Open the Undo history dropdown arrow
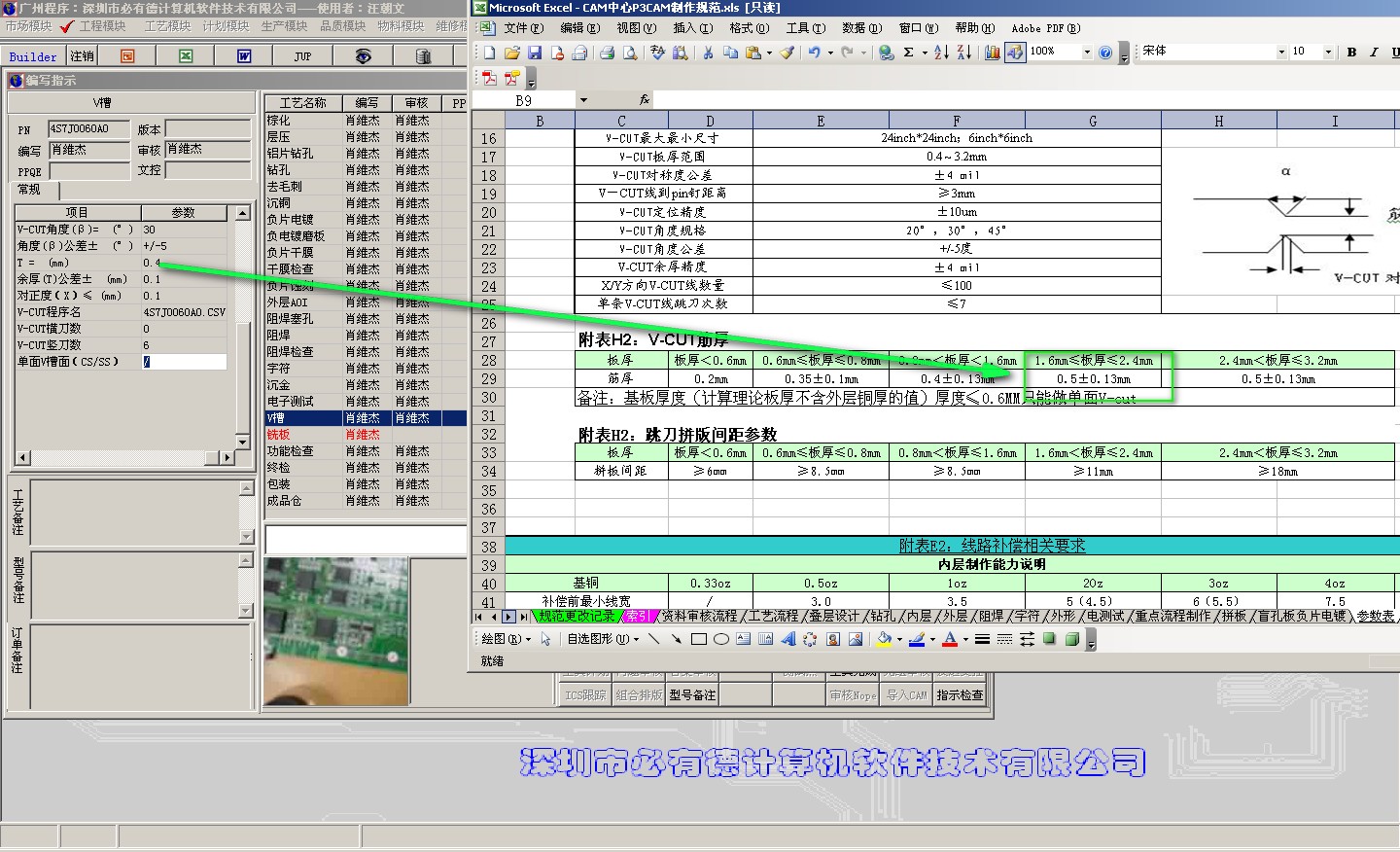Viewport: 1400px width, 852px height. [830, 53]
